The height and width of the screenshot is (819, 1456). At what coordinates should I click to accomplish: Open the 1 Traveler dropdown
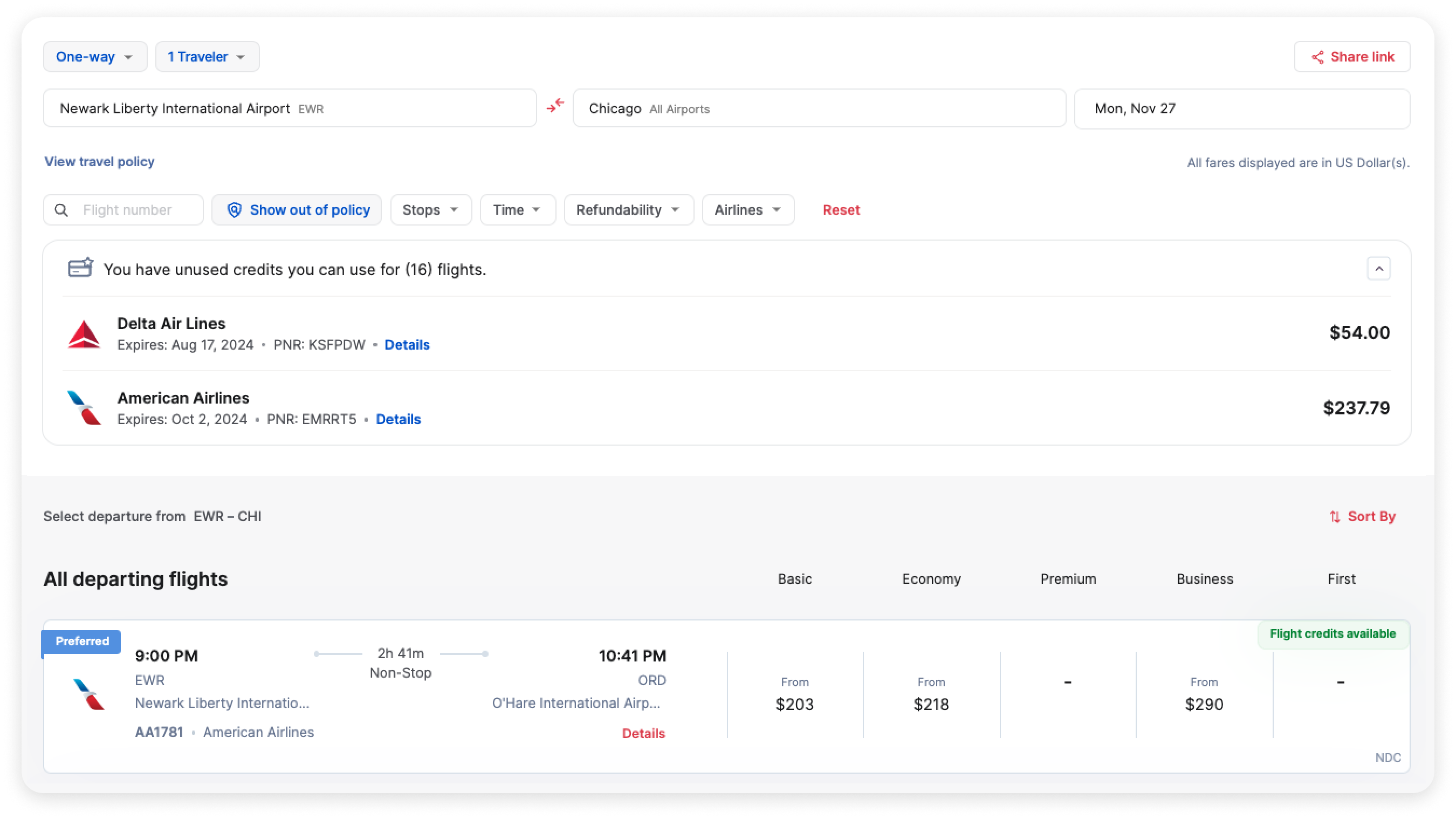coord(207,57)
